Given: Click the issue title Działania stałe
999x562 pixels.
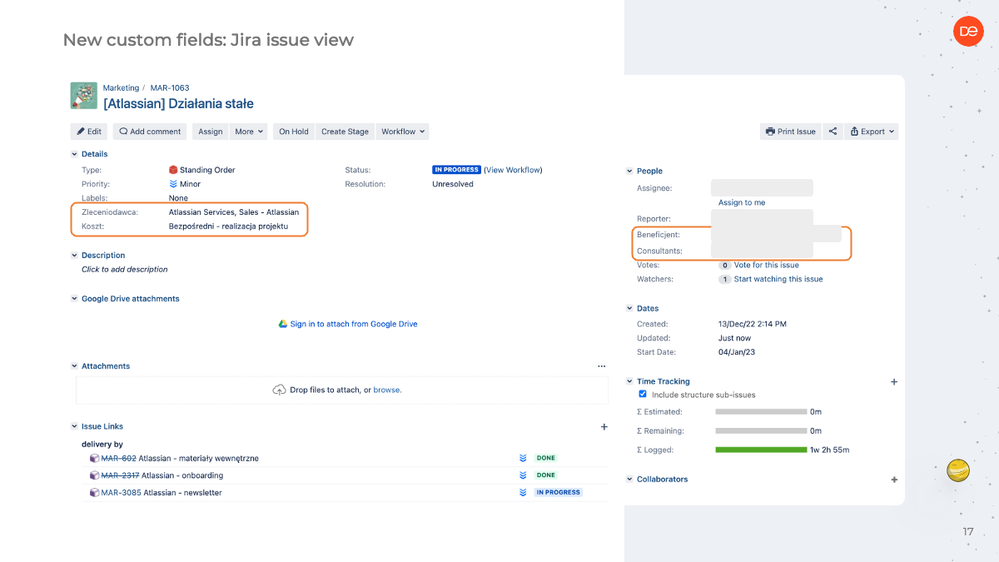Looking at the screenshot, I should click(178, 103).
